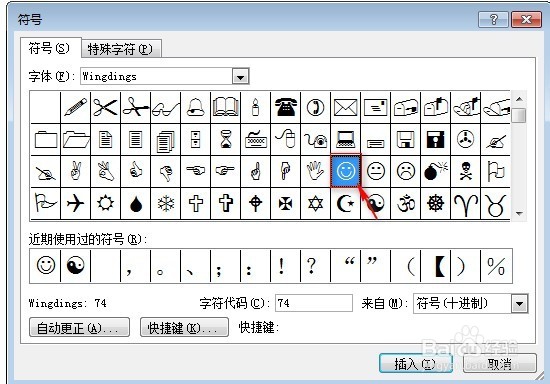Select the bell symbol

[x=195, y=107]
